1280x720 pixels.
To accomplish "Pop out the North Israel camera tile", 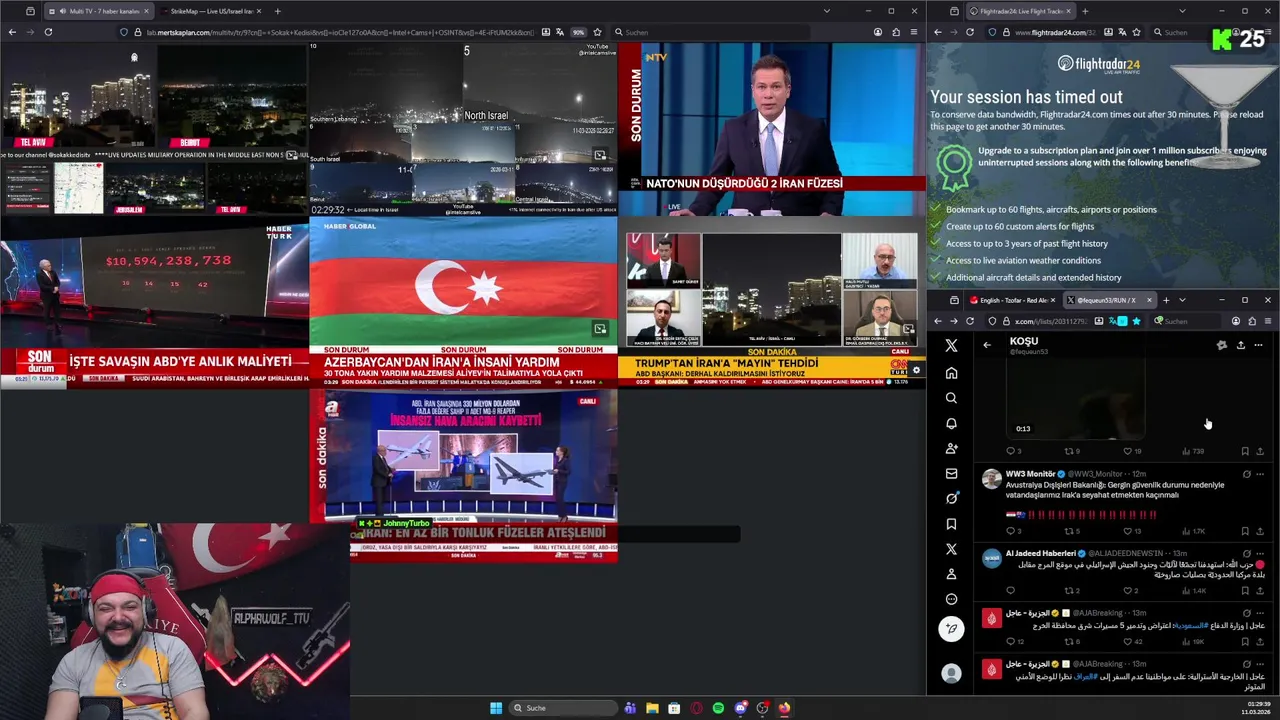I will click(x=599, y=155).
